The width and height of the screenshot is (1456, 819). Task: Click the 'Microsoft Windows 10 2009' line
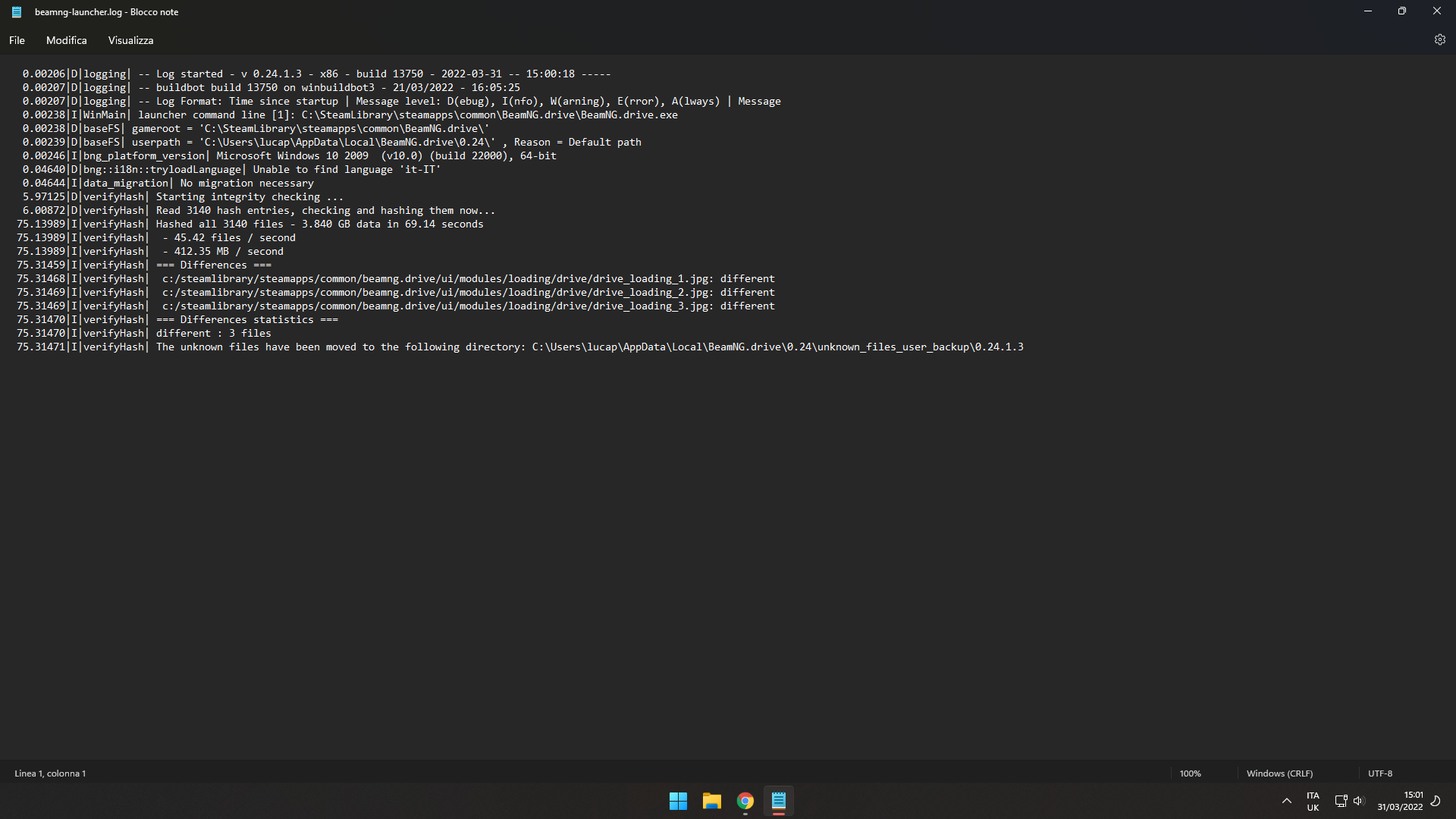289,155
